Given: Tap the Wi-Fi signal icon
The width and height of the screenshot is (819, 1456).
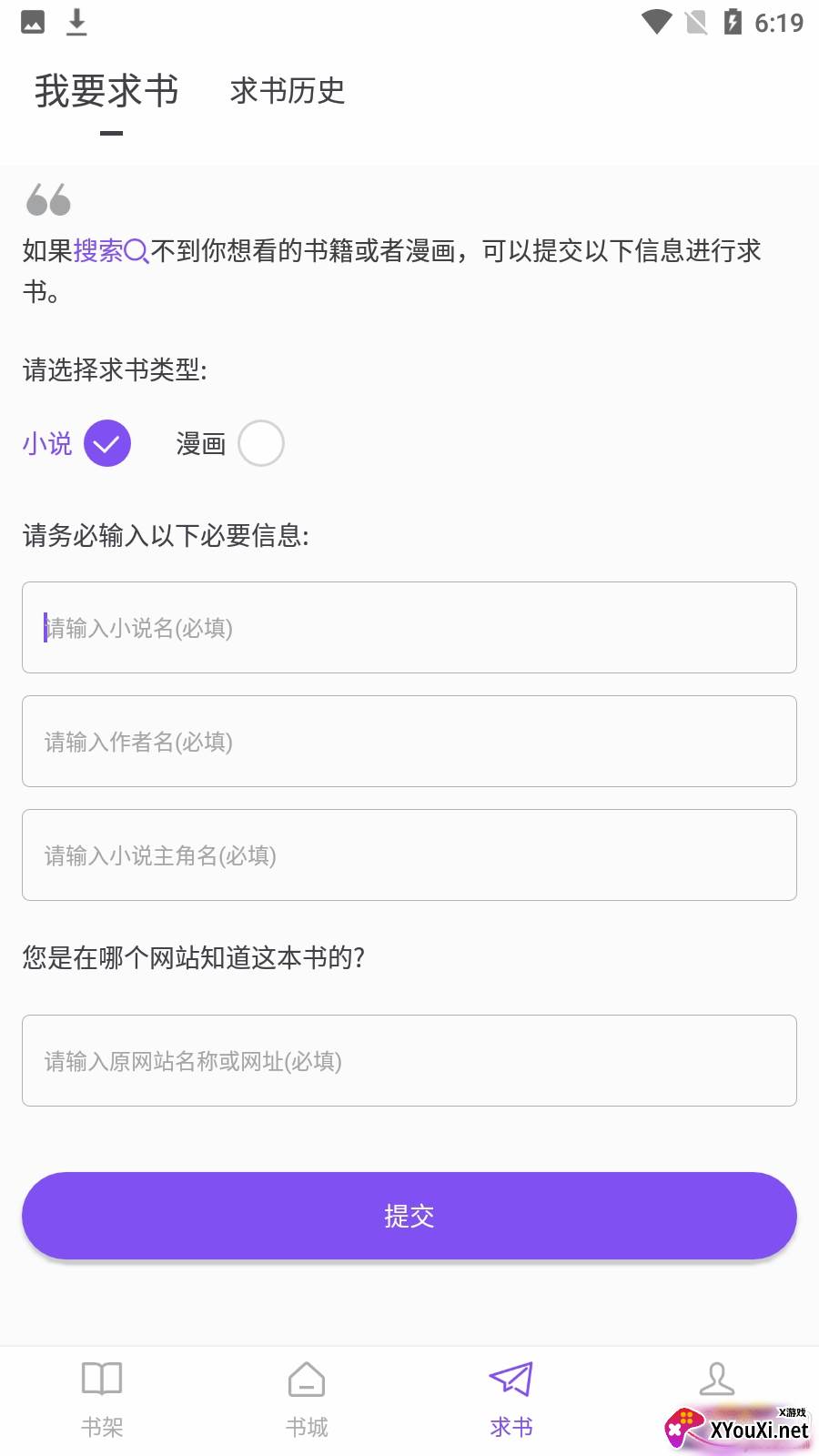Looking at the screenshot, I should (x=656, y=22).
